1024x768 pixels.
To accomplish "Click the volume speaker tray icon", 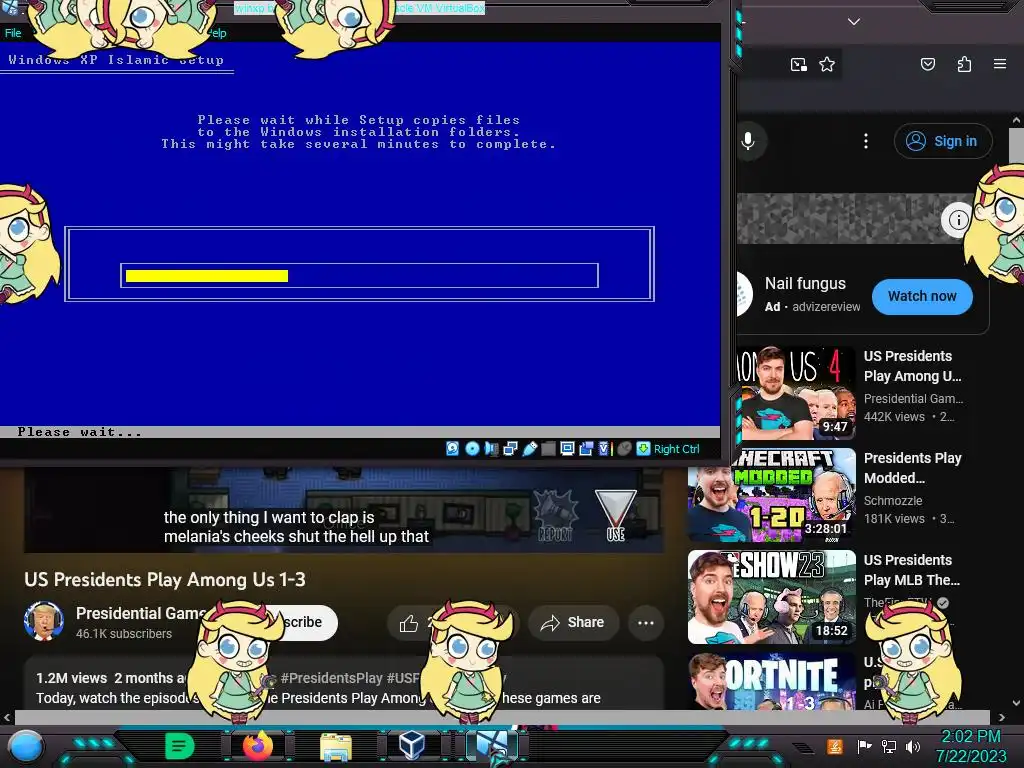I will click(x=913, y=746).
